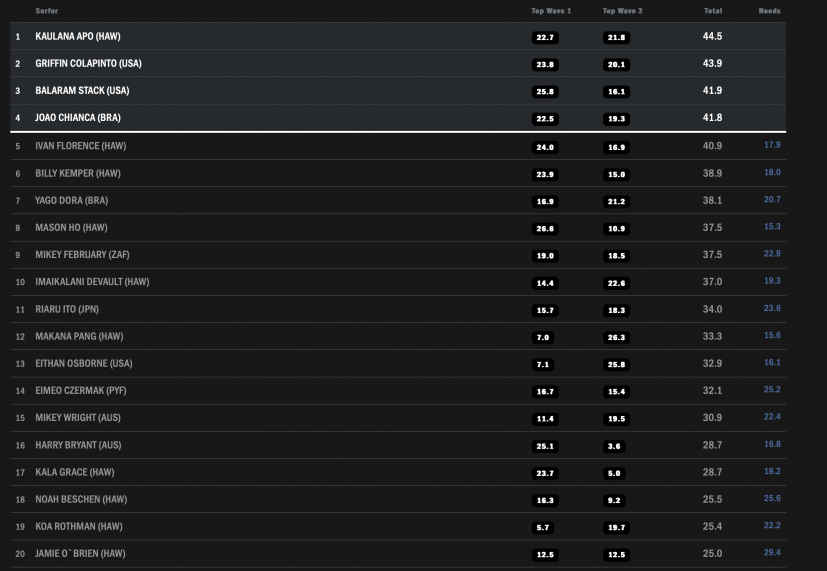Click Mason Ho's 26.6 top wave badge

coord(545,228)
